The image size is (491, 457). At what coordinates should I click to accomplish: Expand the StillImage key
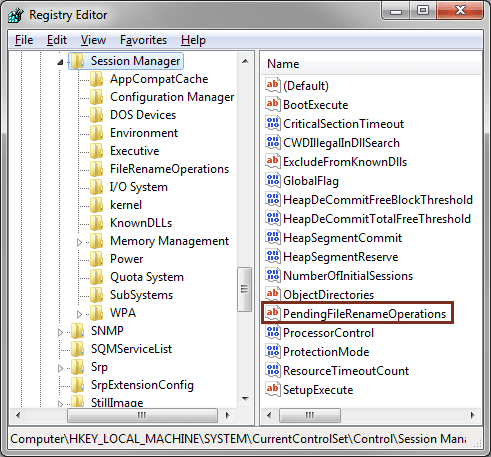[60, 404]
